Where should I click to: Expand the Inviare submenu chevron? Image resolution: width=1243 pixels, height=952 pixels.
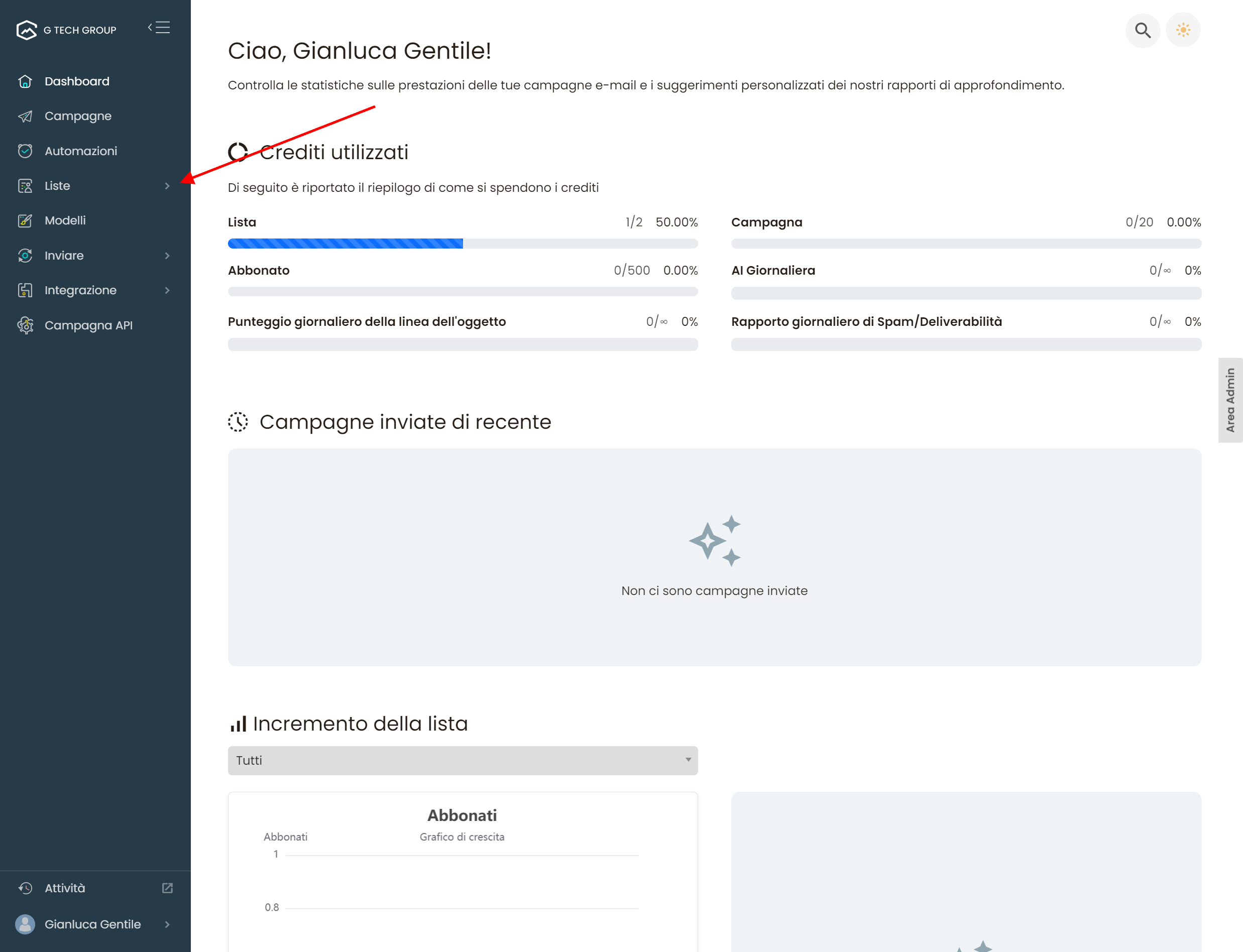167,256
